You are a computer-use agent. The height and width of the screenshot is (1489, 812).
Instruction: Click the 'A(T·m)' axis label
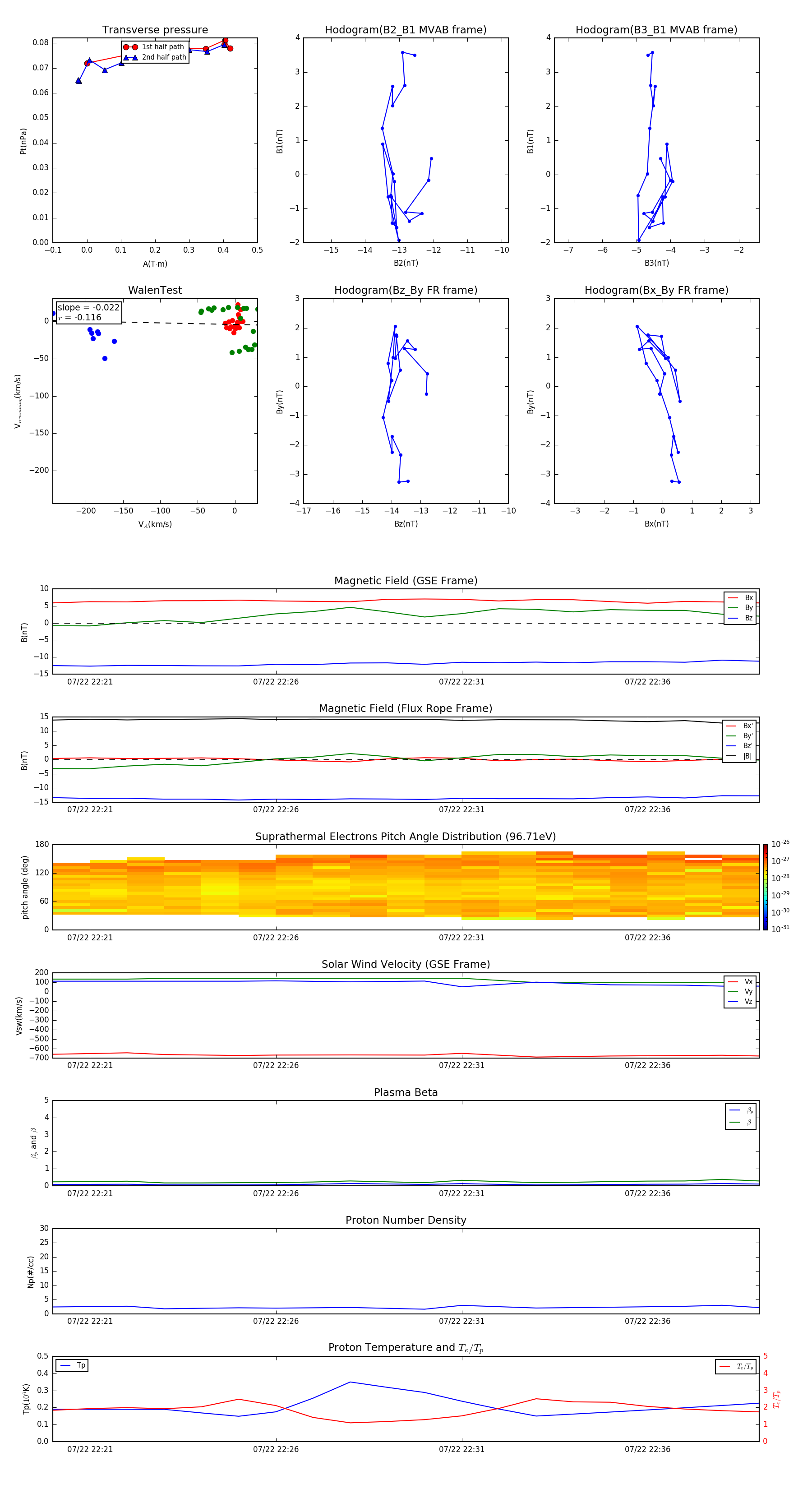[x=155, y=264]
